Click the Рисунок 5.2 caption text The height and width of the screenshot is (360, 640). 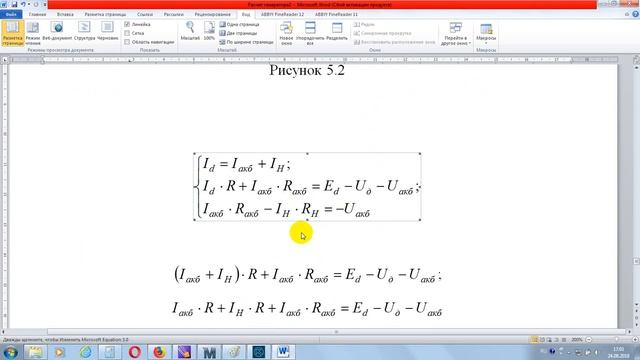tap(307, 70)
